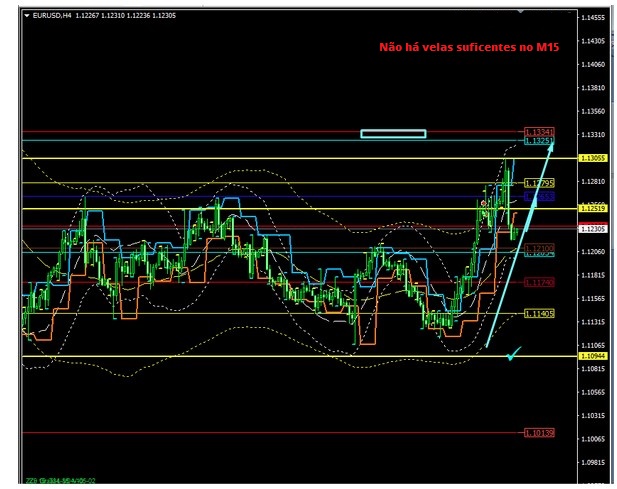Screen dimensions: 617x489
Task: Click the 1.1174 red price label
Action: (x=539, y=283)
